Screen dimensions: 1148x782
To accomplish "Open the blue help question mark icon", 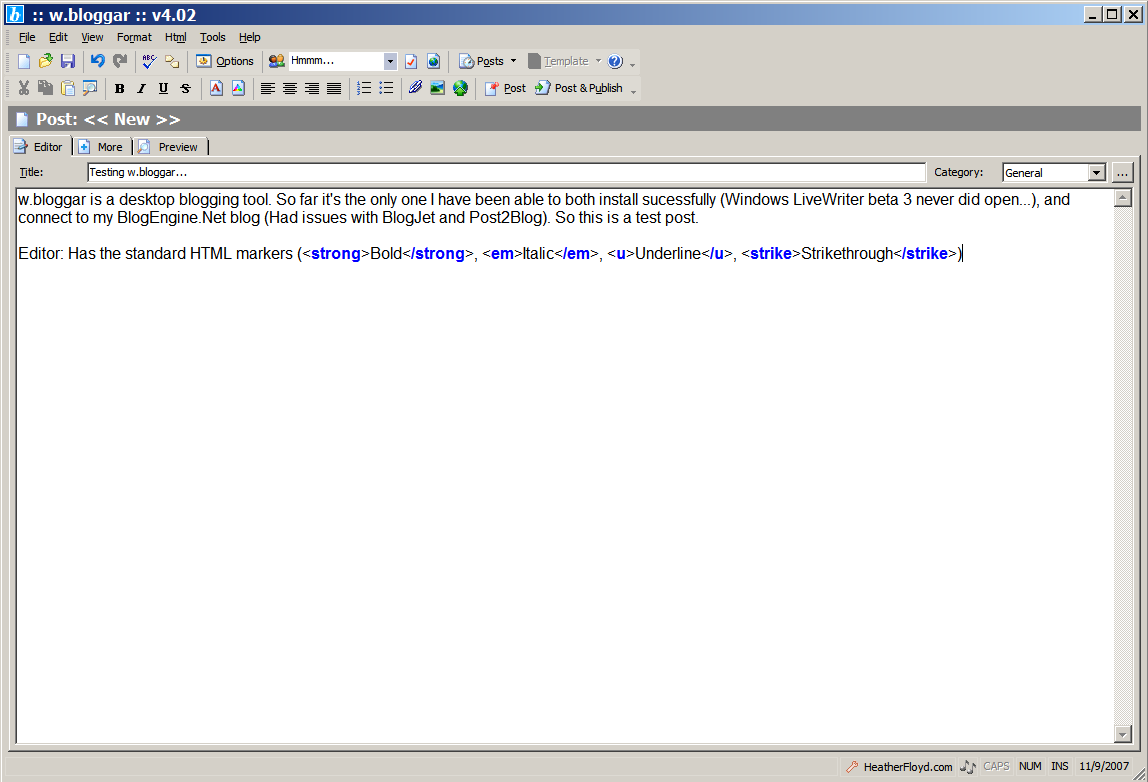I will coord(616,62).
